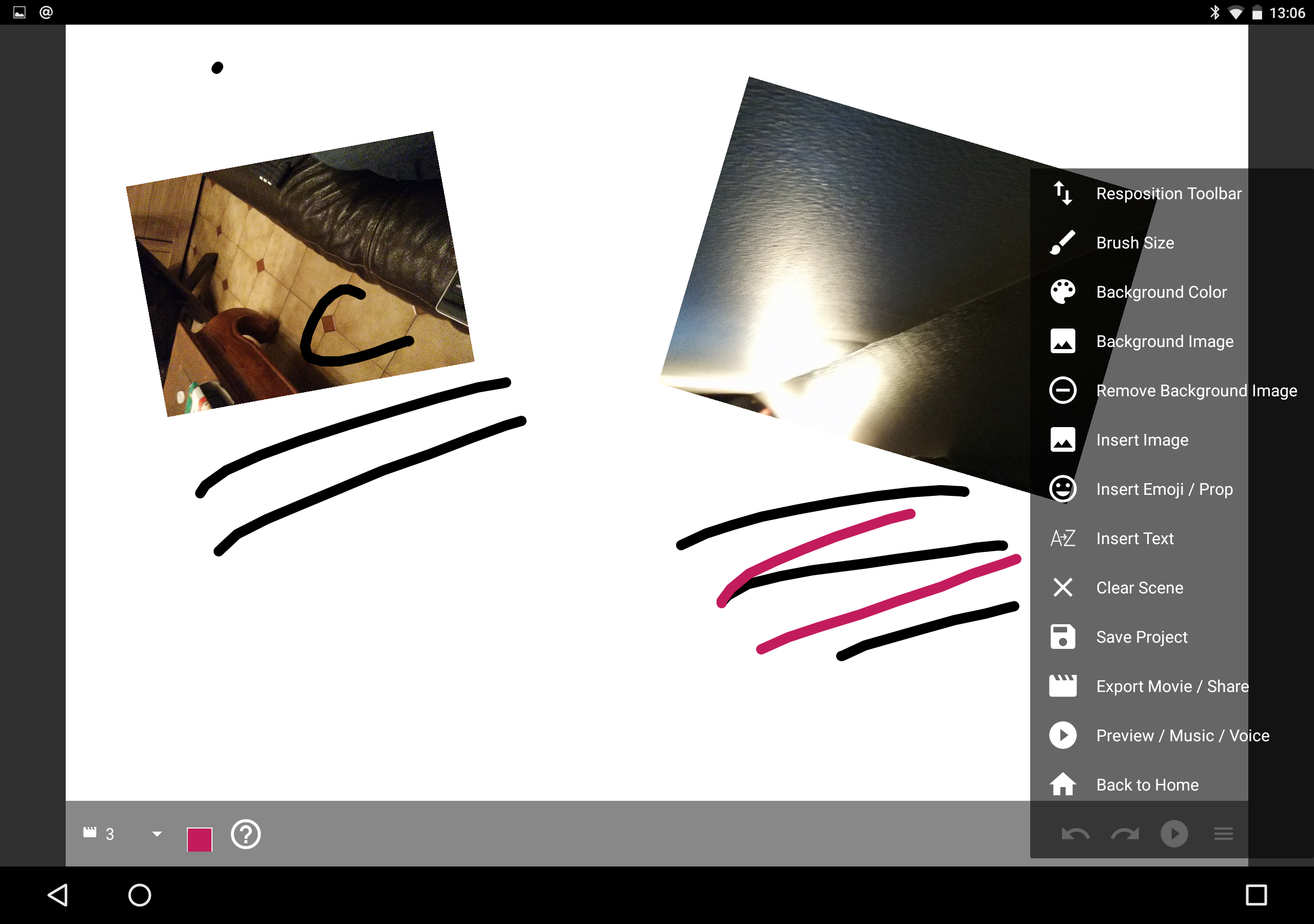Click the Remove Background Image minus icon
This screenshot has width=1314, height=924.
tap(1063, 391)
